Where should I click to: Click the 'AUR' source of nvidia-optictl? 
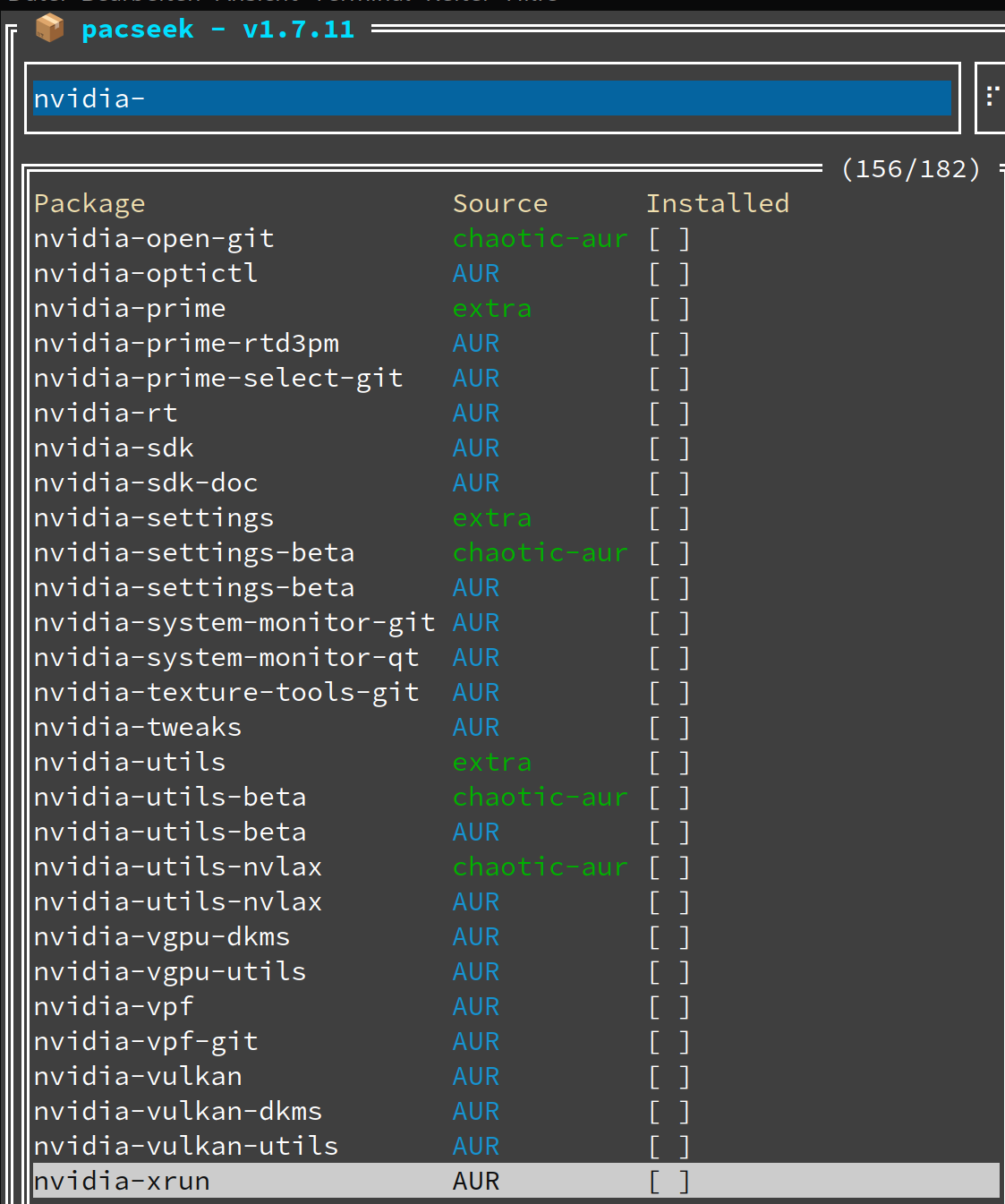tap(476, 274)
